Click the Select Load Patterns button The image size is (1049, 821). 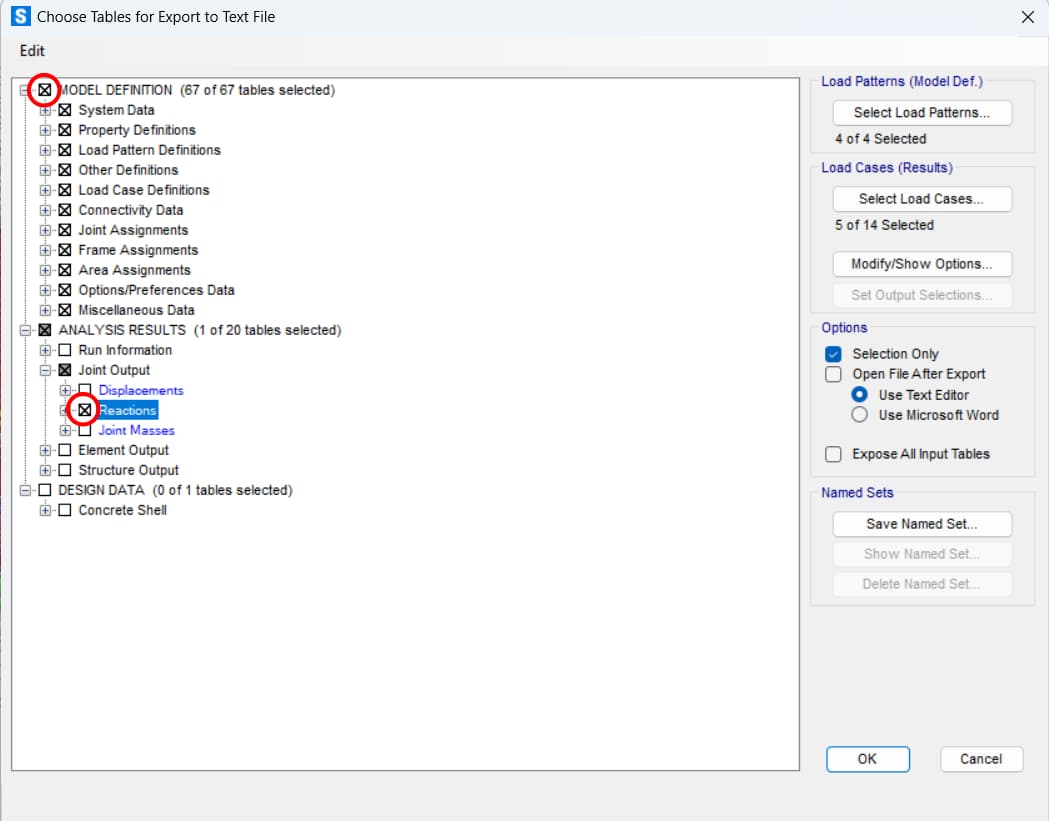pyautogui.click(x=921, y=113)
